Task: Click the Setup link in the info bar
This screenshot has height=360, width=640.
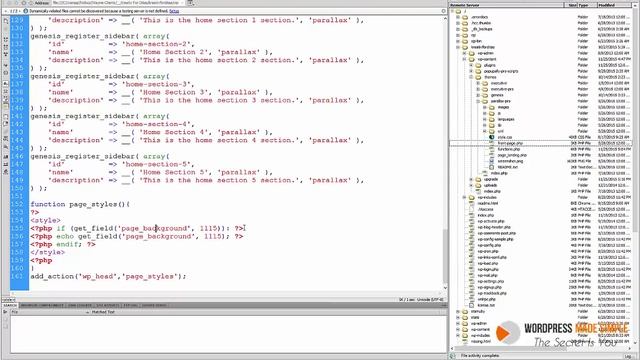Action: tap(174, 11)
